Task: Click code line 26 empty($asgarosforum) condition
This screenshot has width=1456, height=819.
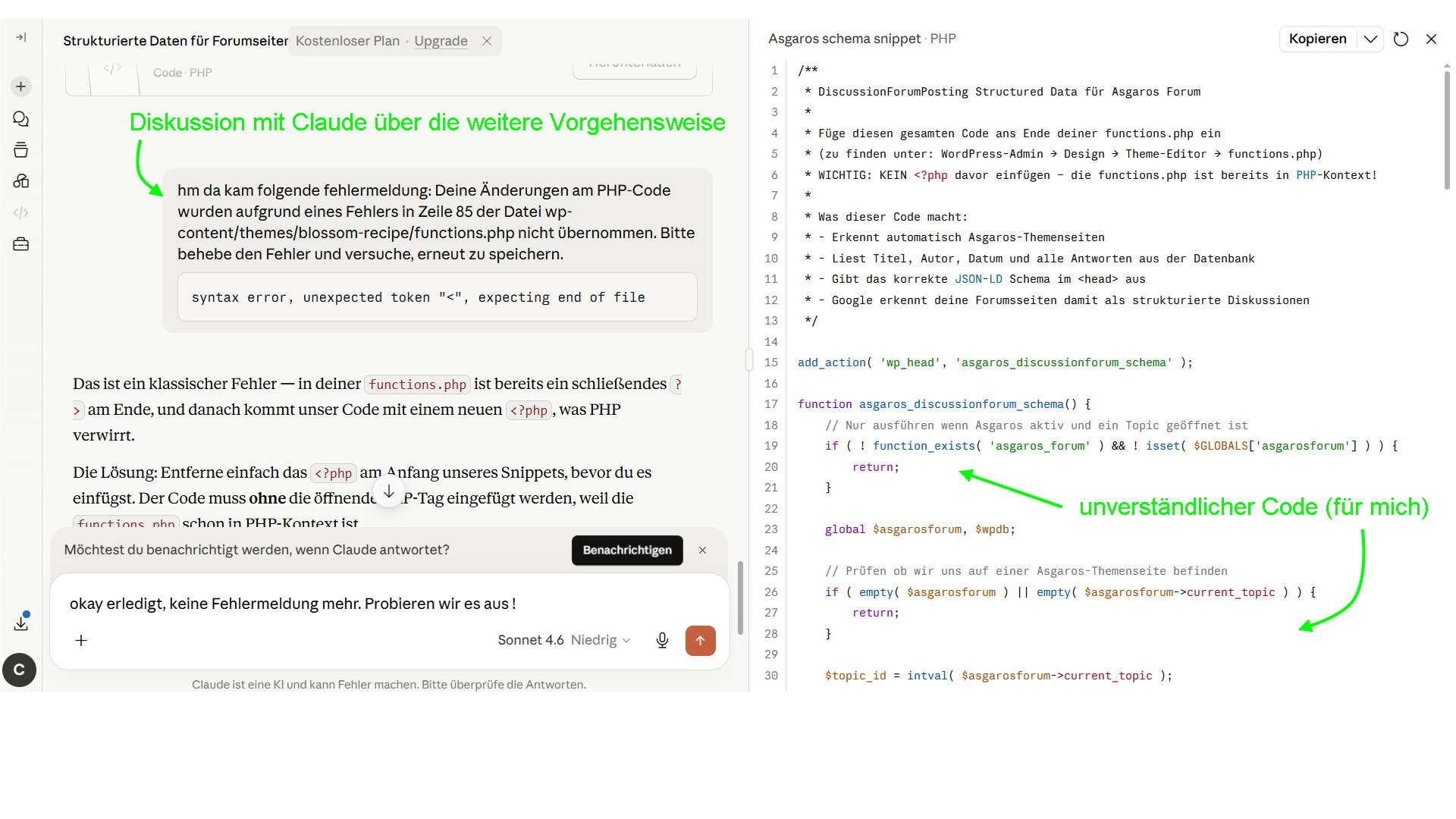Action: click(1070, 592)
